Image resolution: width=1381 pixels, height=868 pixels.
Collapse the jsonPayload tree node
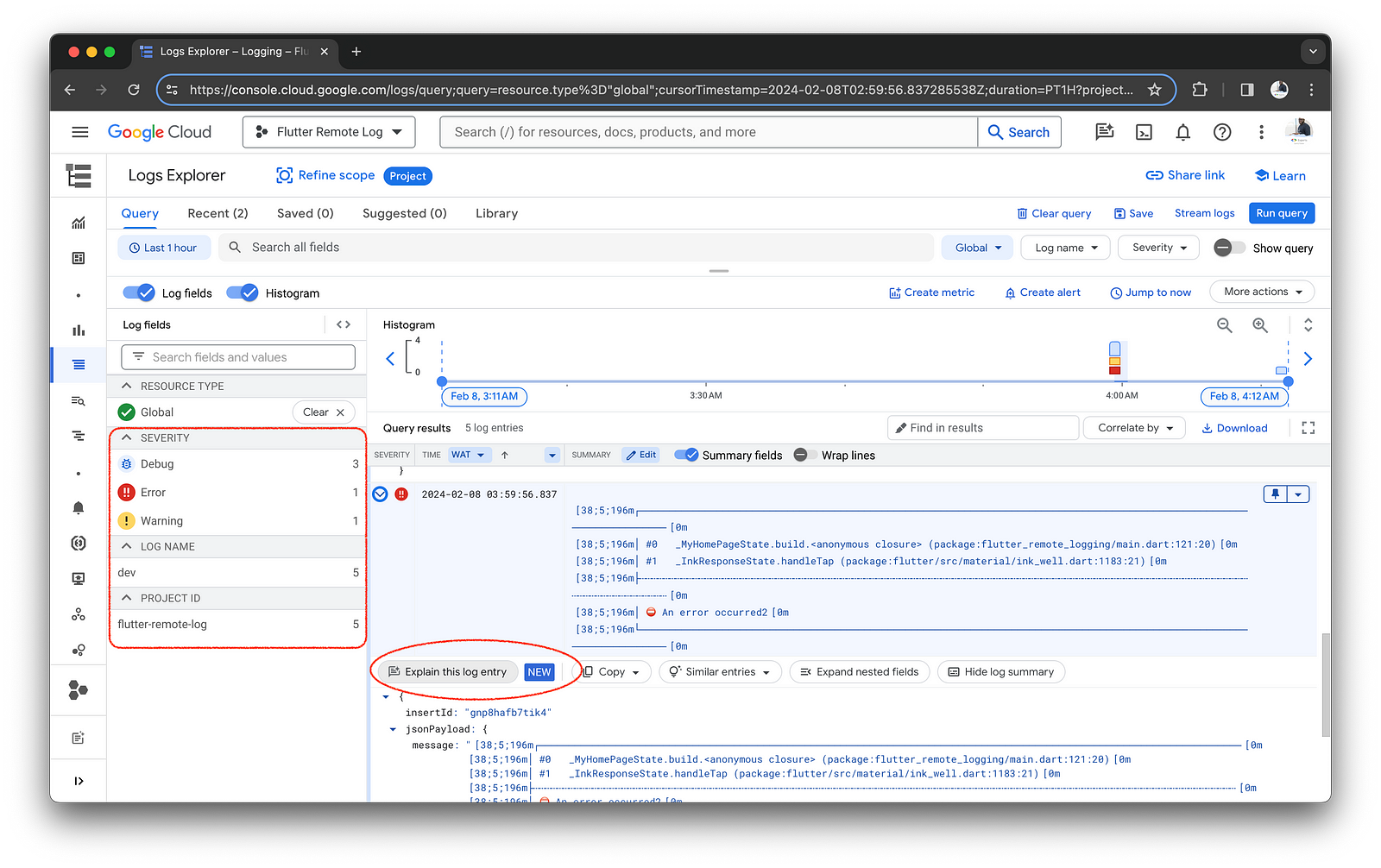click(x=393, y=729)
